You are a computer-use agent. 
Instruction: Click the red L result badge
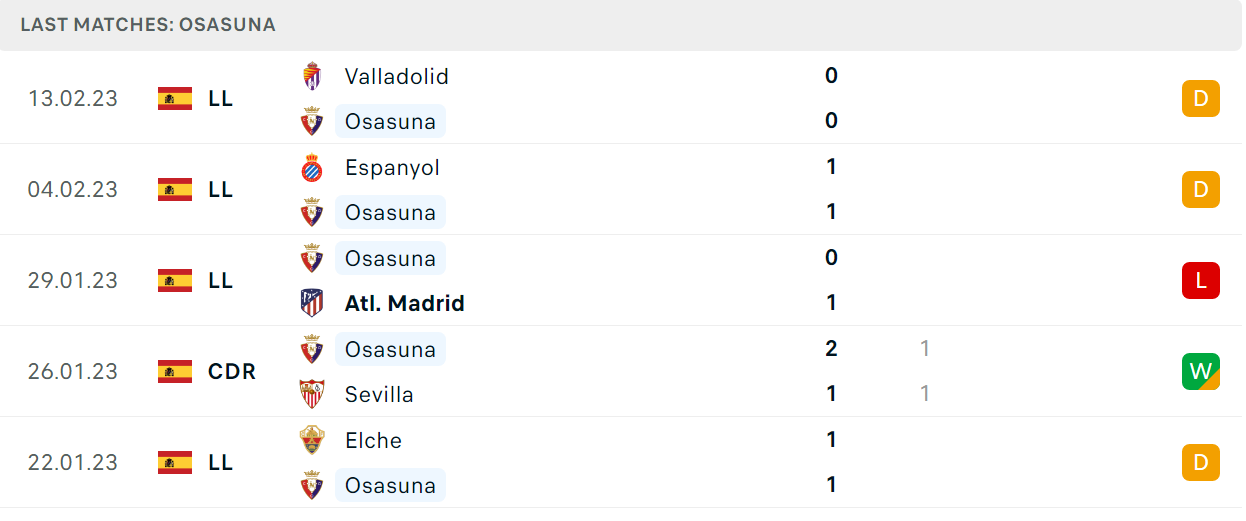click(x=1201, y=281)
